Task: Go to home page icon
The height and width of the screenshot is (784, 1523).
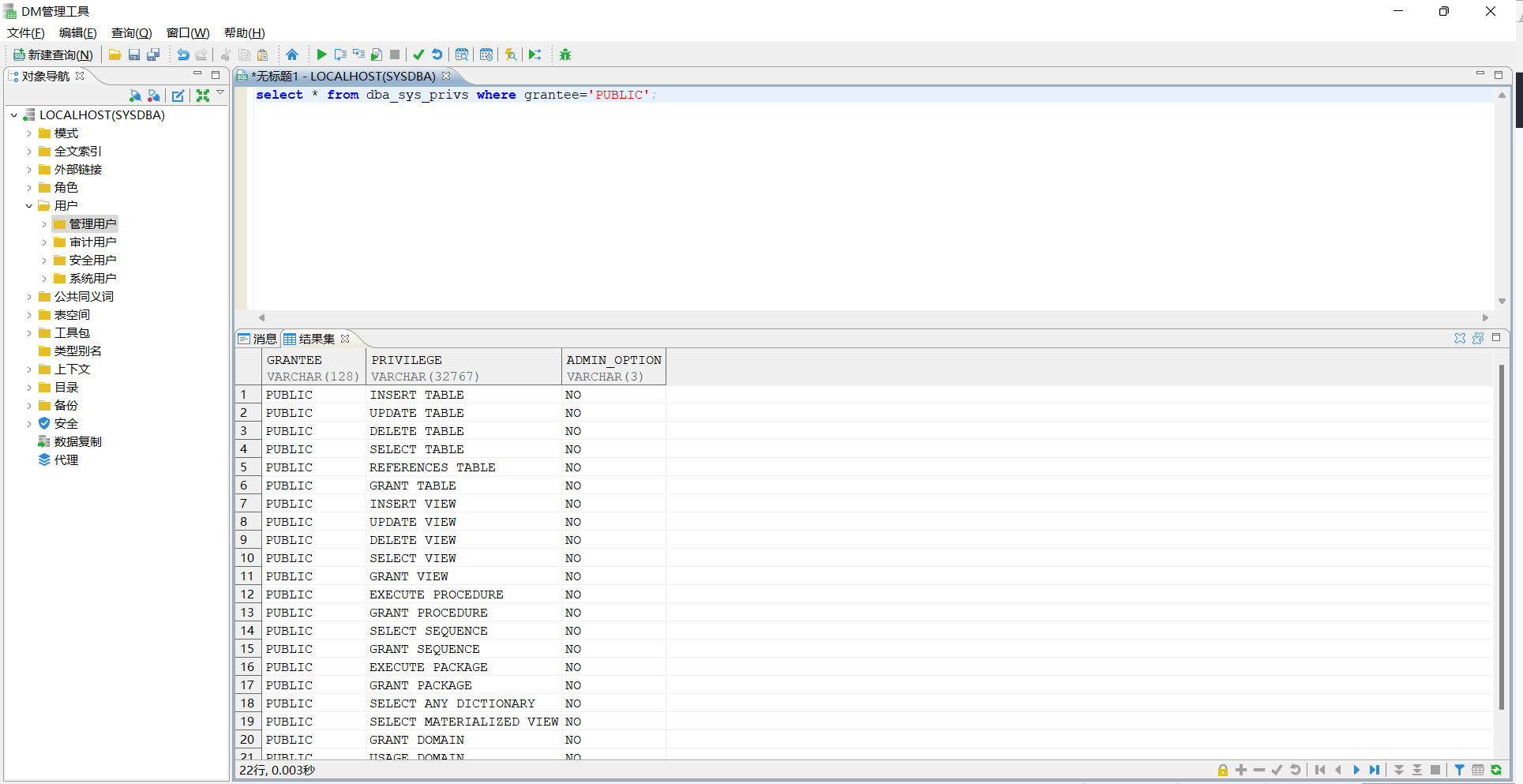Action: [x=292, y=54]
